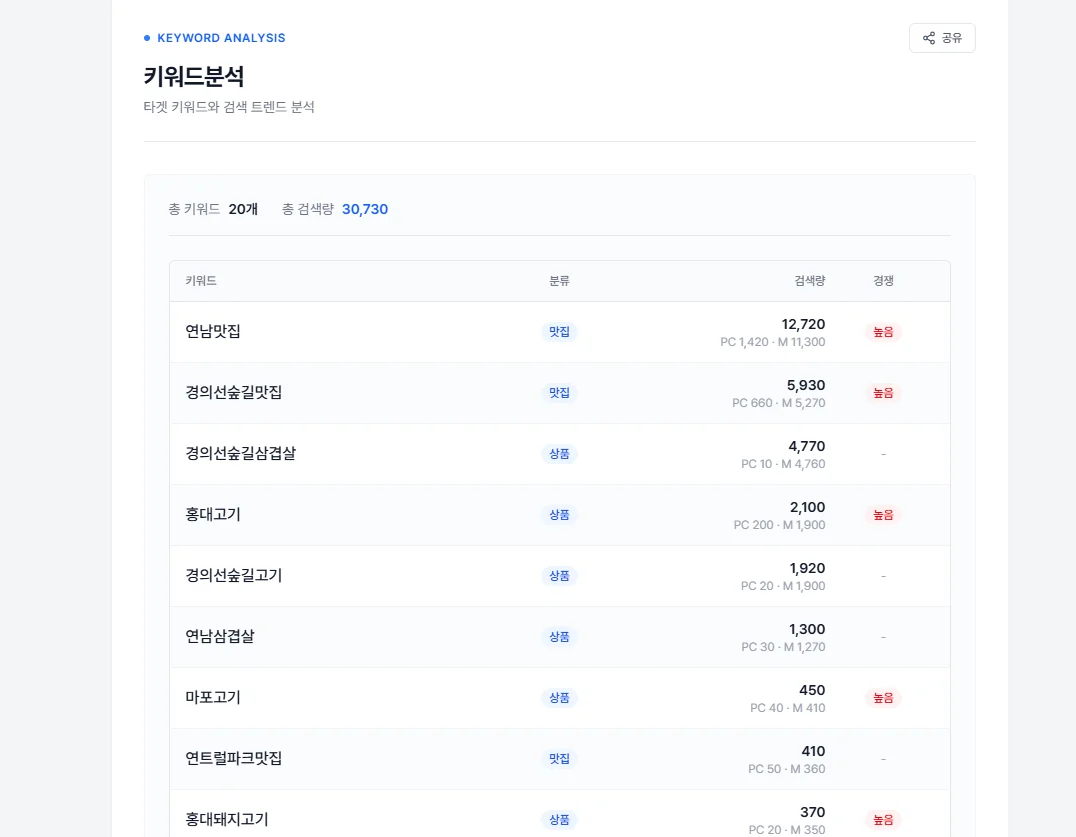Sort by the 경쟁 column header

point(882,281)
